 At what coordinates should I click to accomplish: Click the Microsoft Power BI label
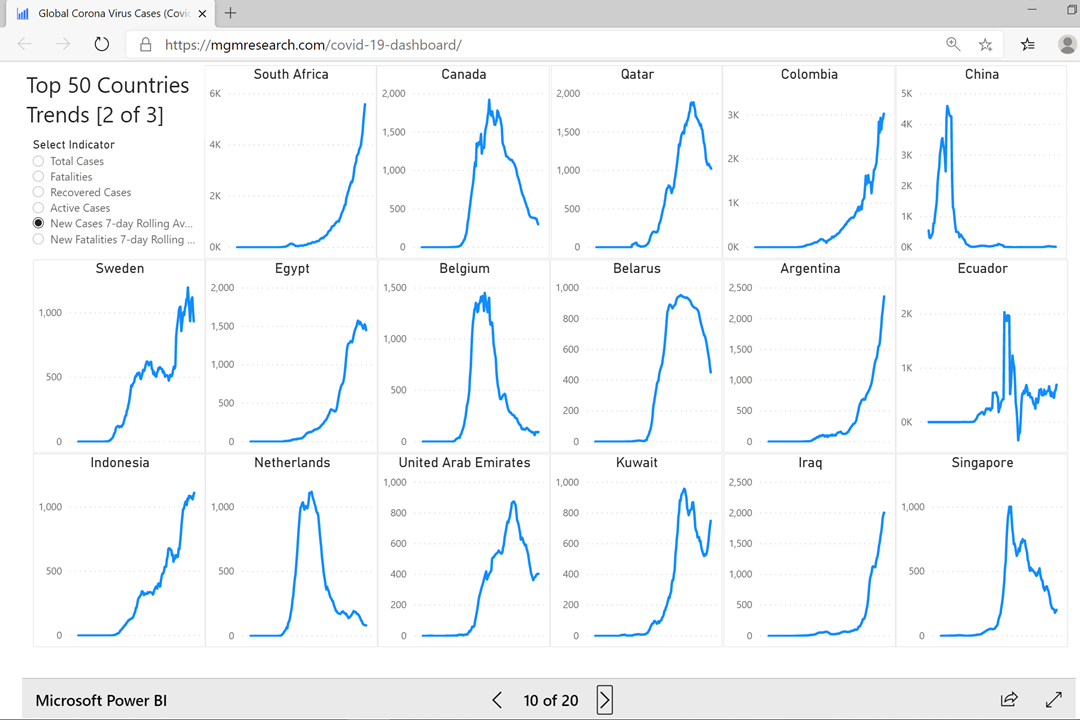click(x=101, y=700)
